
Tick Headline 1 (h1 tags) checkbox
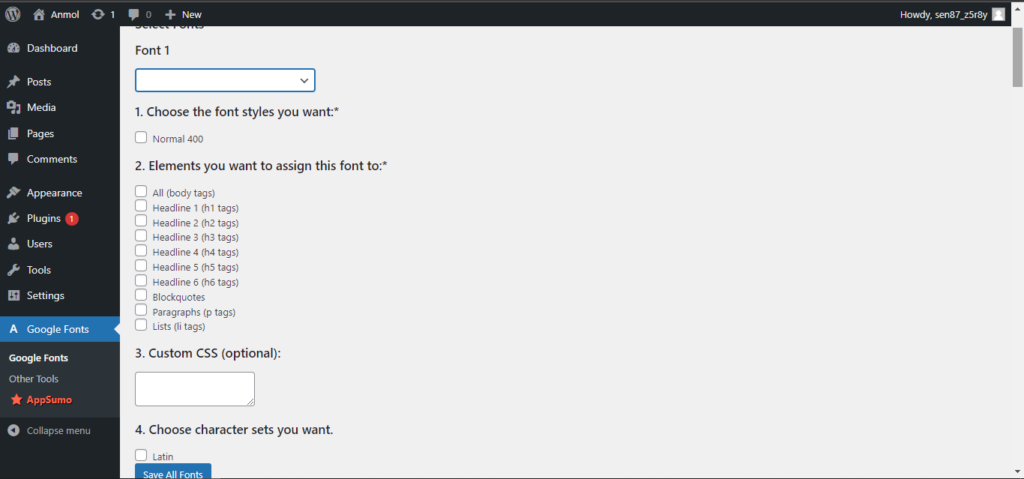tap(141, 206)
